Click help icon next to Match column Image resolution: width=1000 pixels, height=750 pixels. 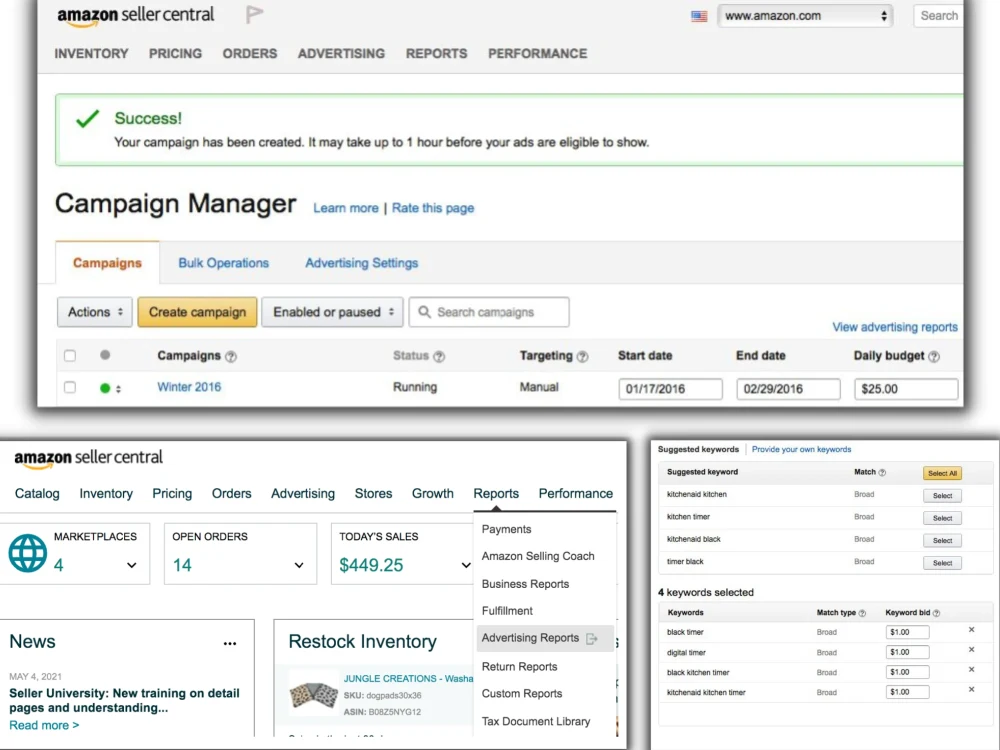882,473
